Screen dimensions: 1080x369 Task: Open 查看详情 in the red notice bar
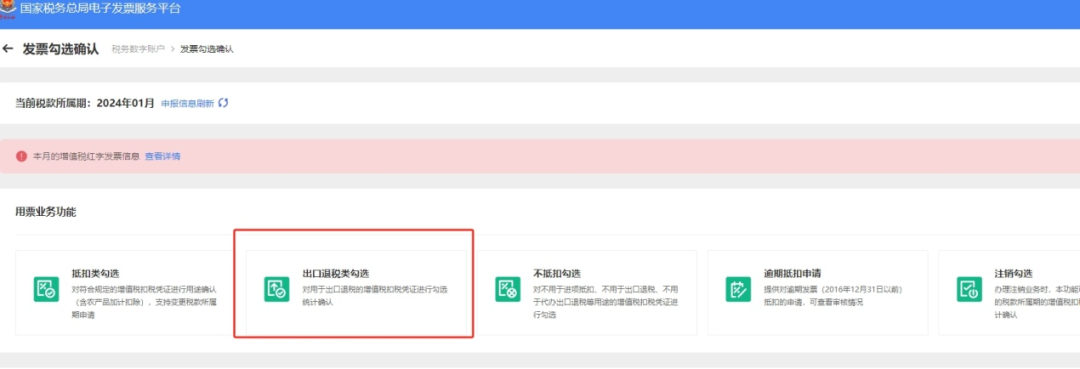click(x=163, y=156)
